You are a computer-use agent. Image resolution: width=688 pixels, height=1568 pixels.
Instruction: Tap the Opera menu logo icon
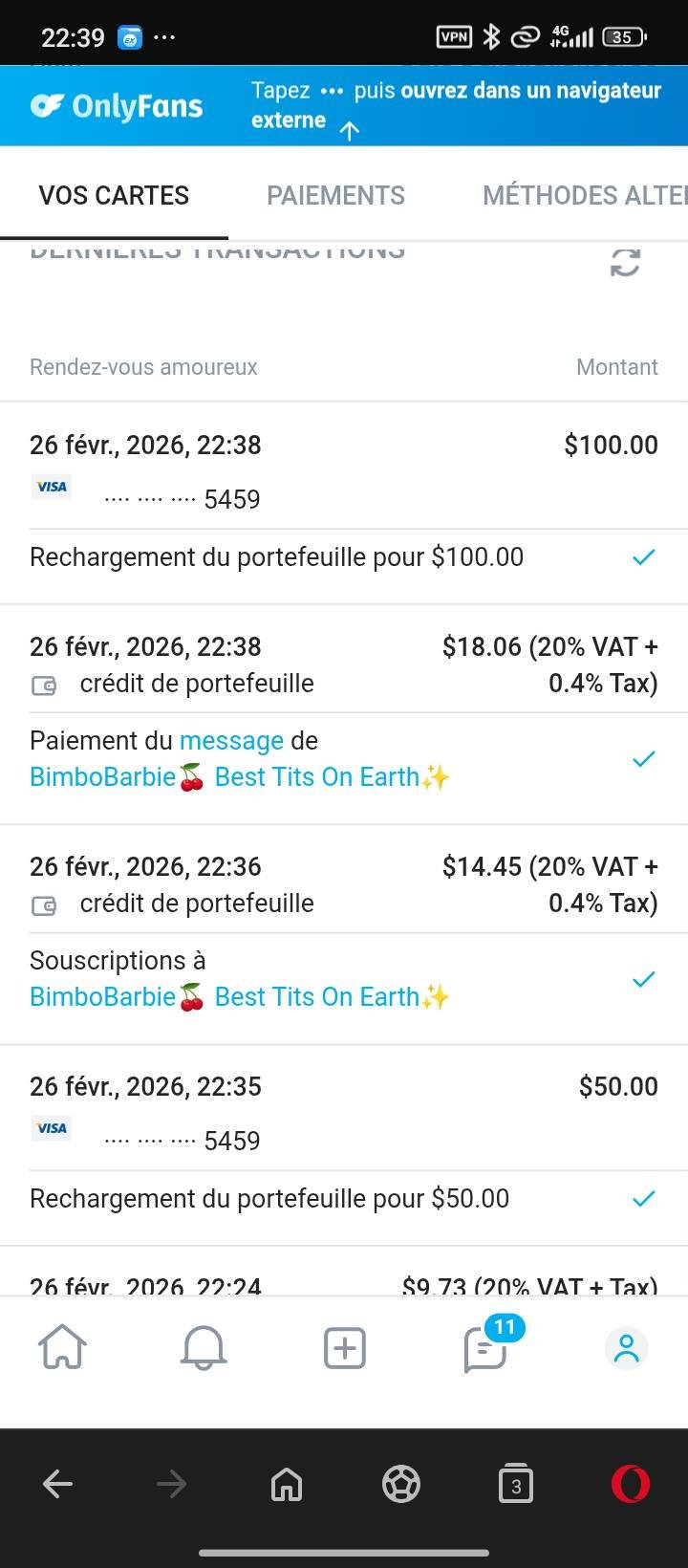pyautogui.click(x=631, y=1484)
